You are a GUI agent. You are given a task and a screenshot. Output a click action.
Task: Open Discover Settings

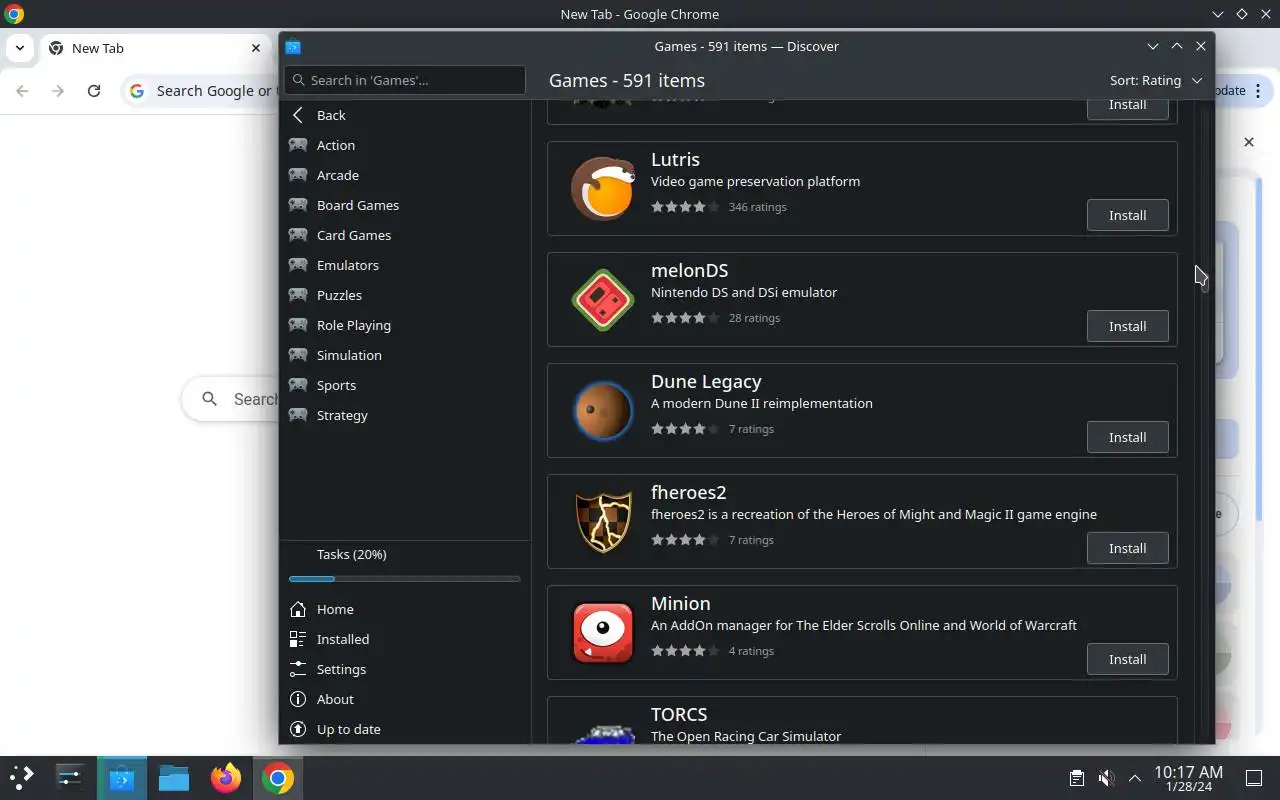405,669
